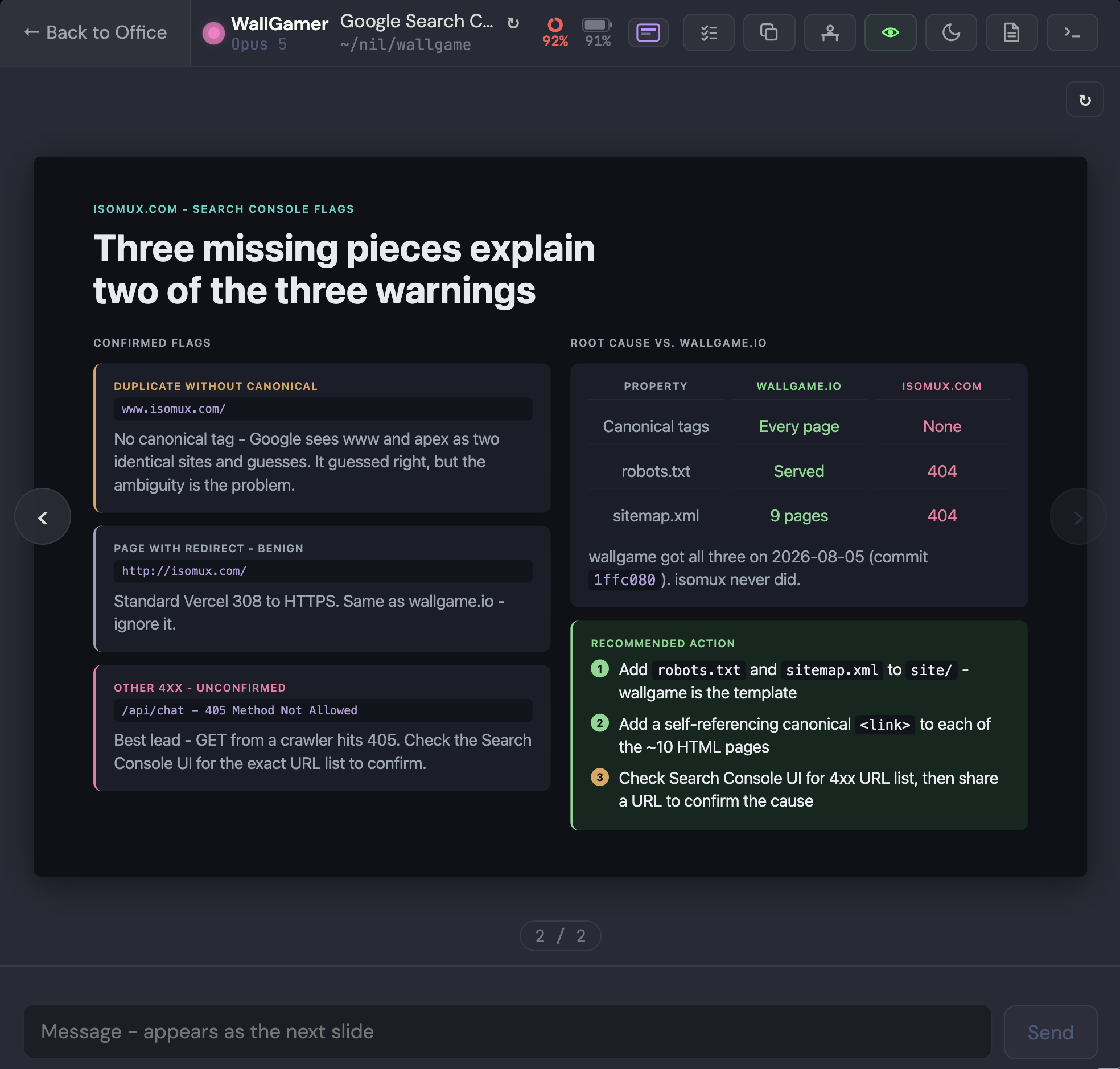
Task: Click the /api/chat – 405 Method Not Allowed block
Action: click(323, 710)
